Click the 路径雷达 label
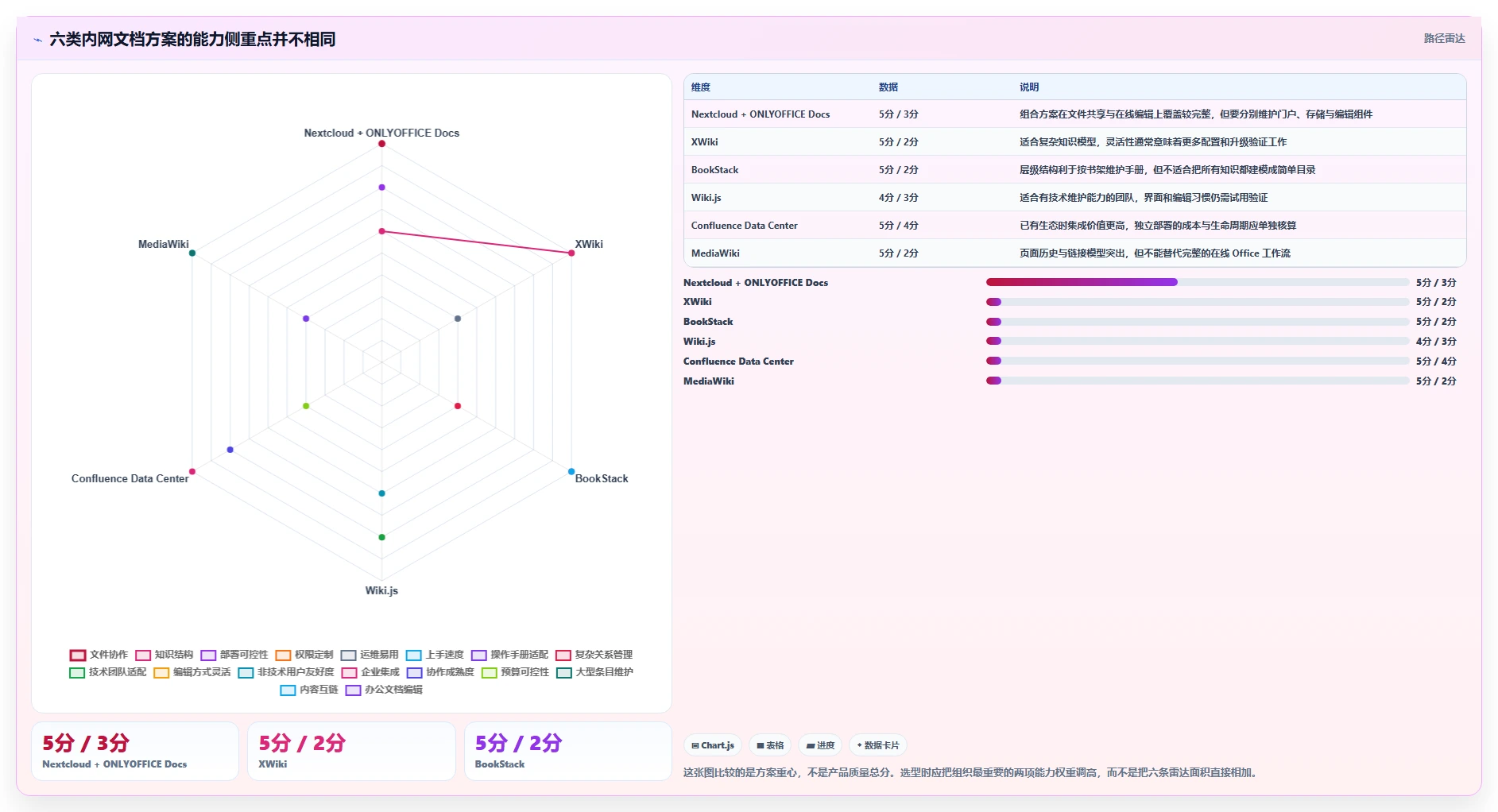The height and width of the screenshot is (812, 1498). [1444, 38]
